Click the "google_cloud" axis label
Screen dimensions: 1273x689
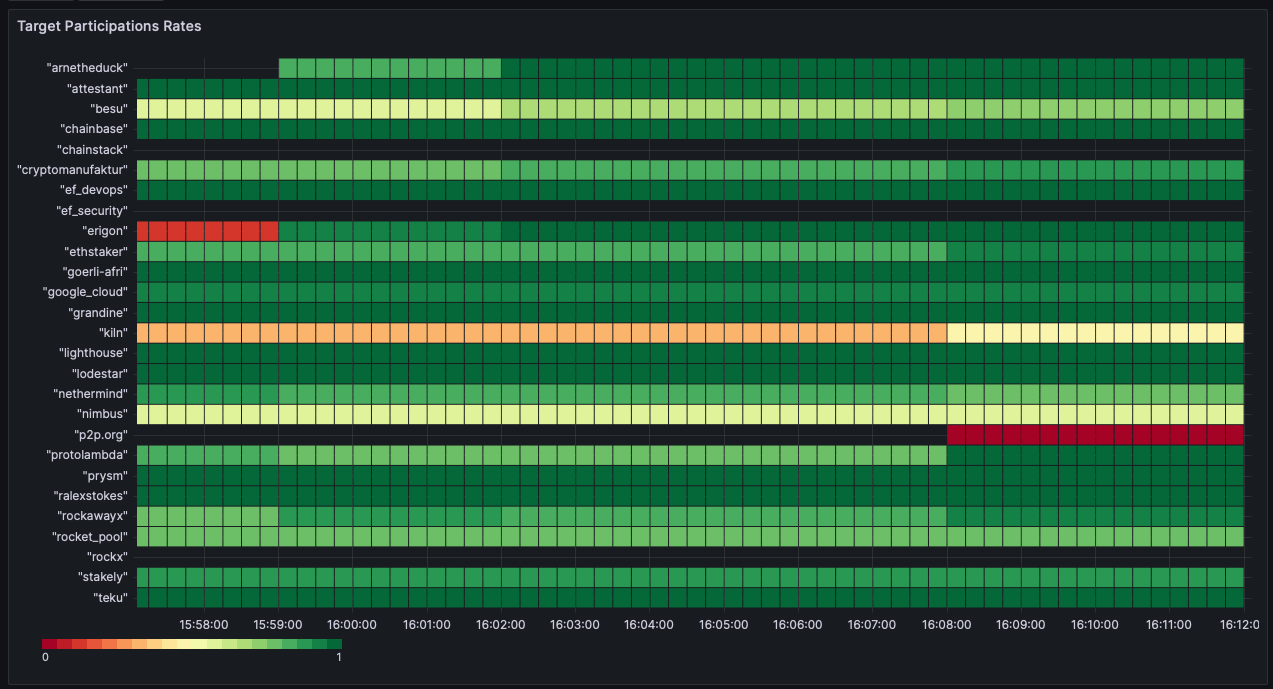[x=86, y=292]
